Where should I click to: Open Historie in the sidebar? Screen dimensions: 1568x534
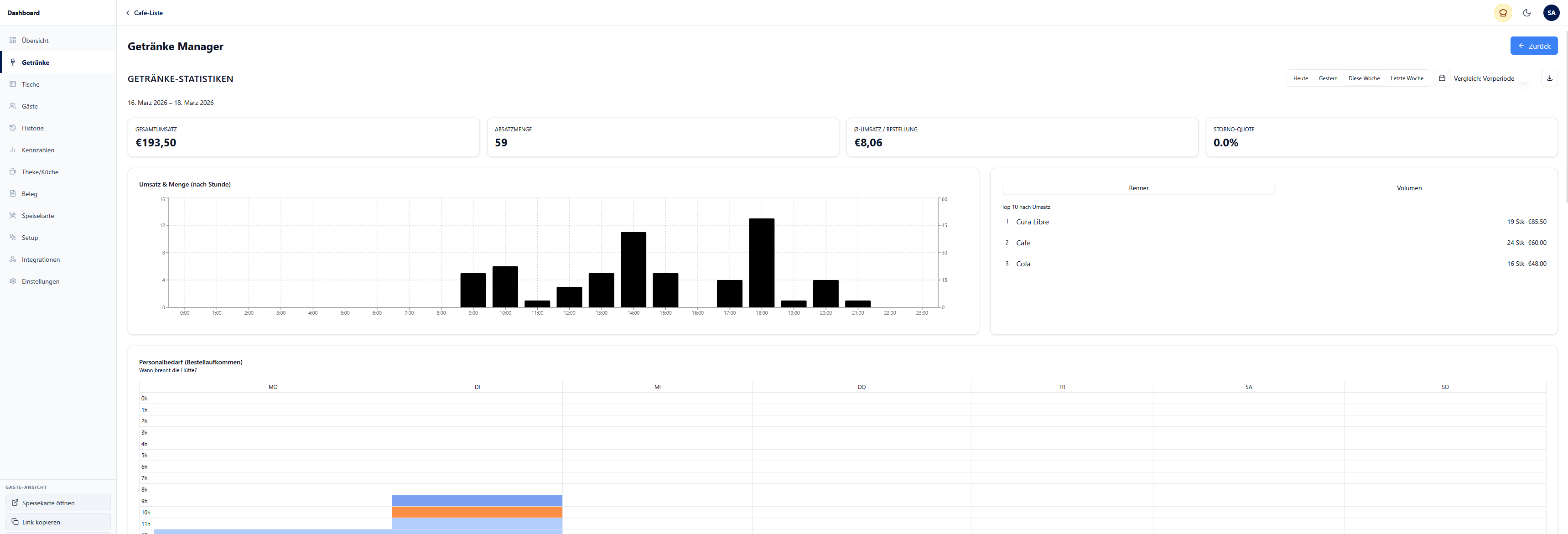tap(32, 129)
